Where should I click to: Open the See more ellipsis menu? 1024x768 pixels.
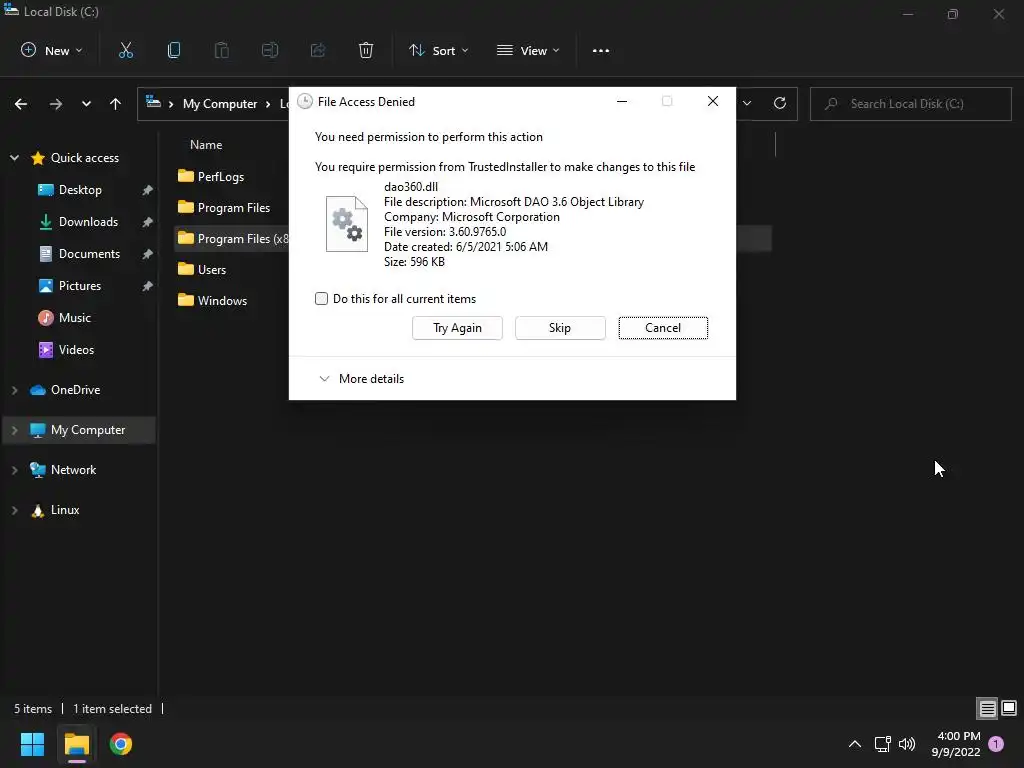click(x=601, y=50)
